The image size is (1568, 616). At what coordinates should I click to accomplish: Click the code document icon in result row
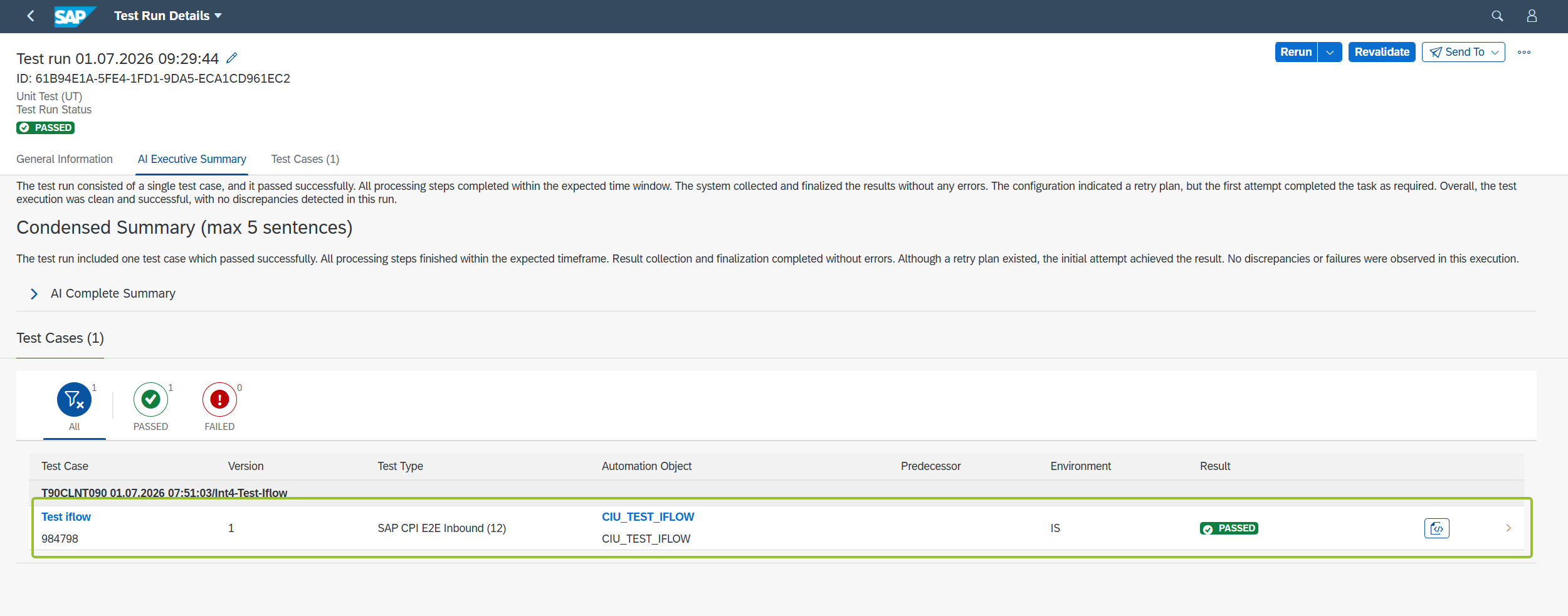point(1436,528)
